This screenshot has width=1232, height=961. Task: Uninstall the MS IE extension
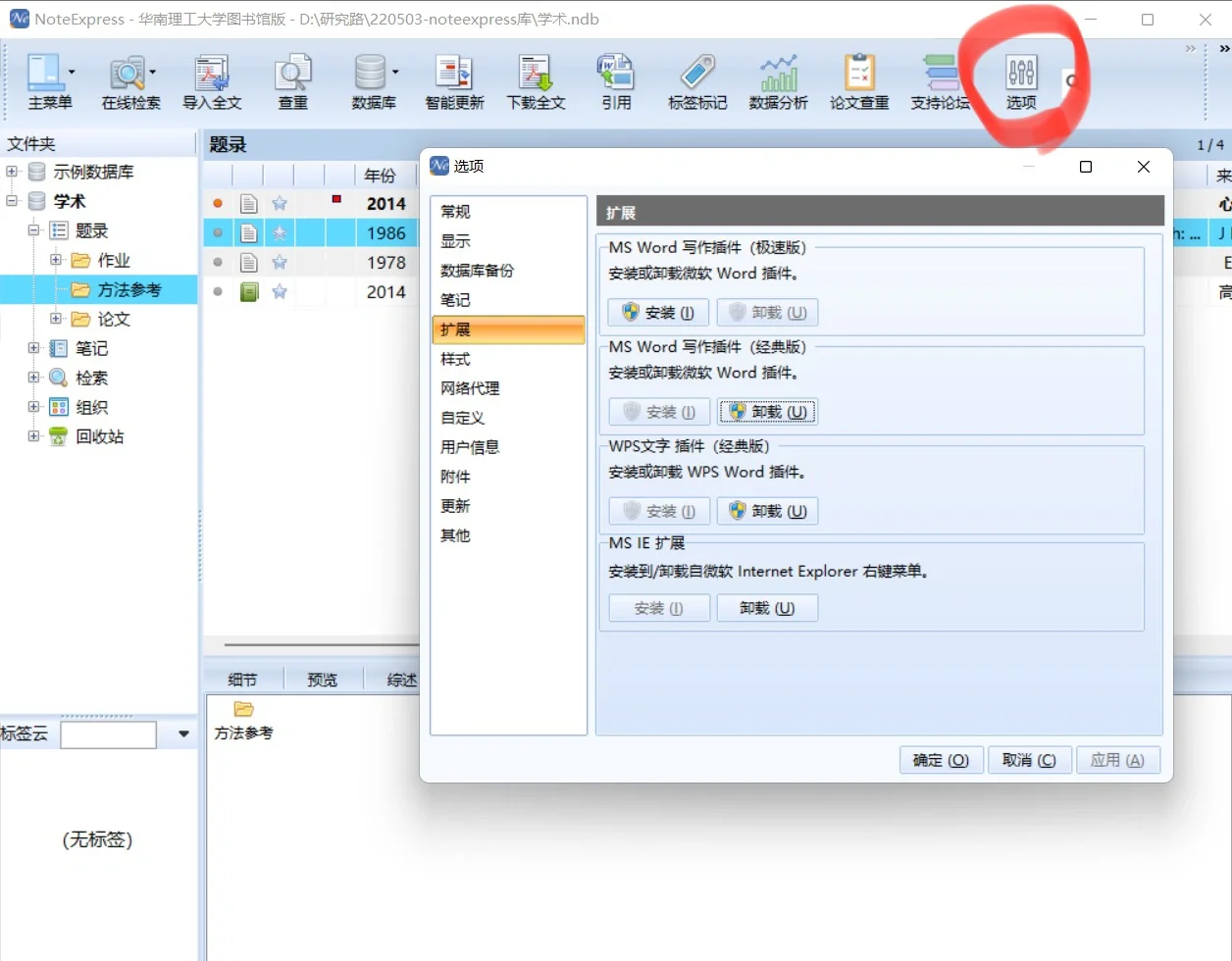tap(767, 608)
